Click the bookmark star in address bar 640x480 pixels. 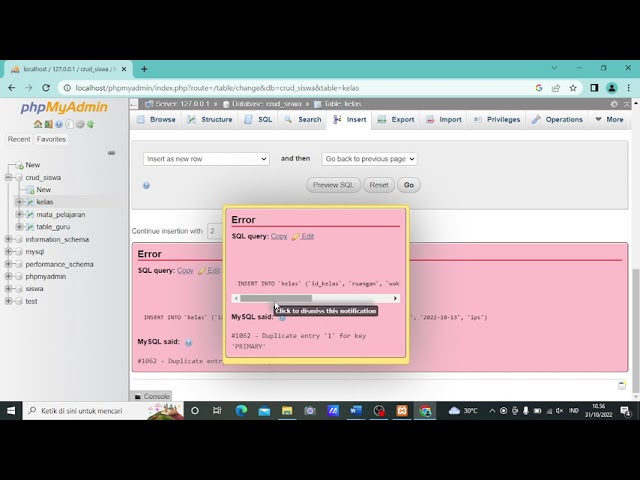coord(573,88)
